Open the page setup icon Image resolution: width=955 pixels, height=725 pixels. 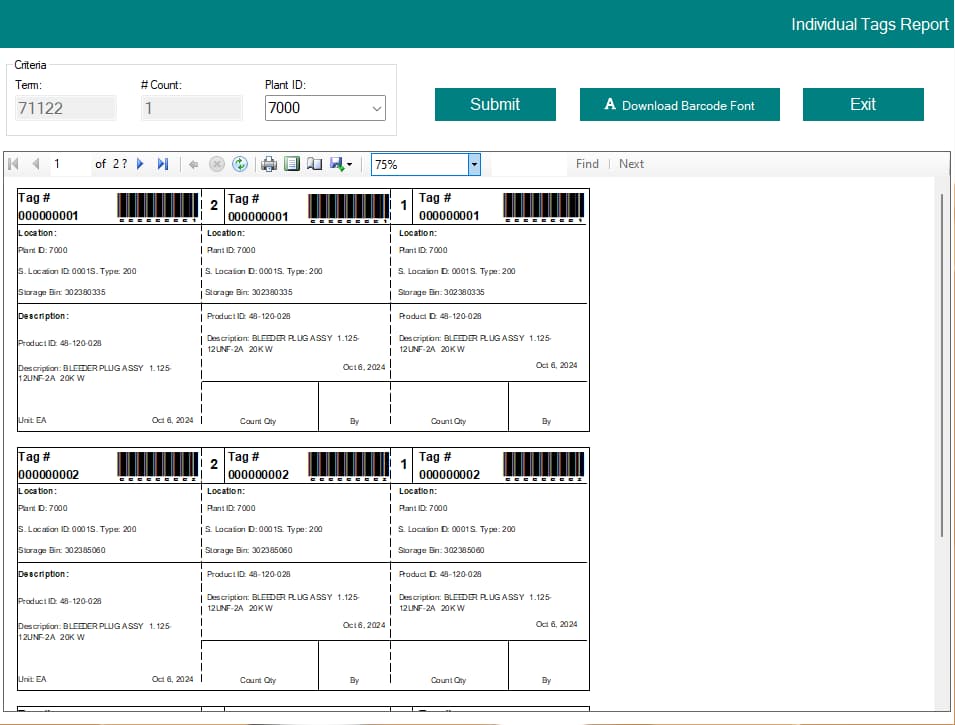(x=314, y=164)
